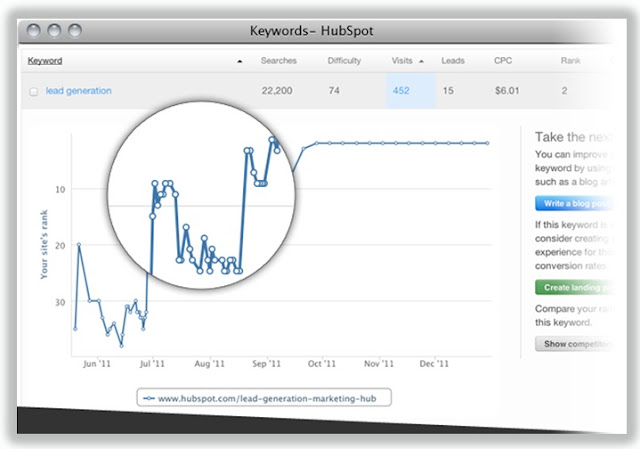Click the Oct '11 axis label
The image size is (640, 449).
click(x=322, y=363)
